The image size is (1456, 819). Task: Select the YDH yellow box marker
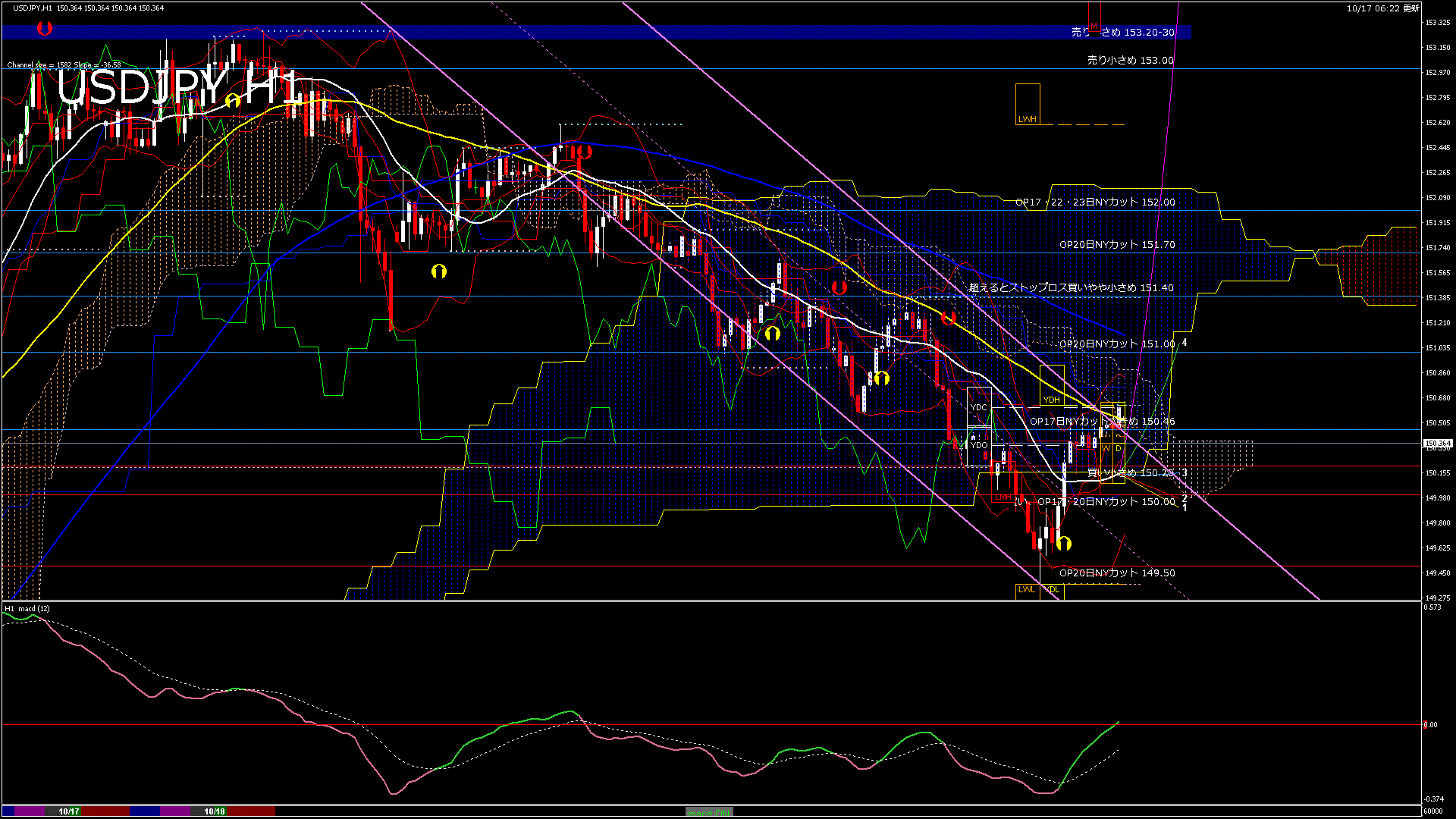coord(1051,400)
